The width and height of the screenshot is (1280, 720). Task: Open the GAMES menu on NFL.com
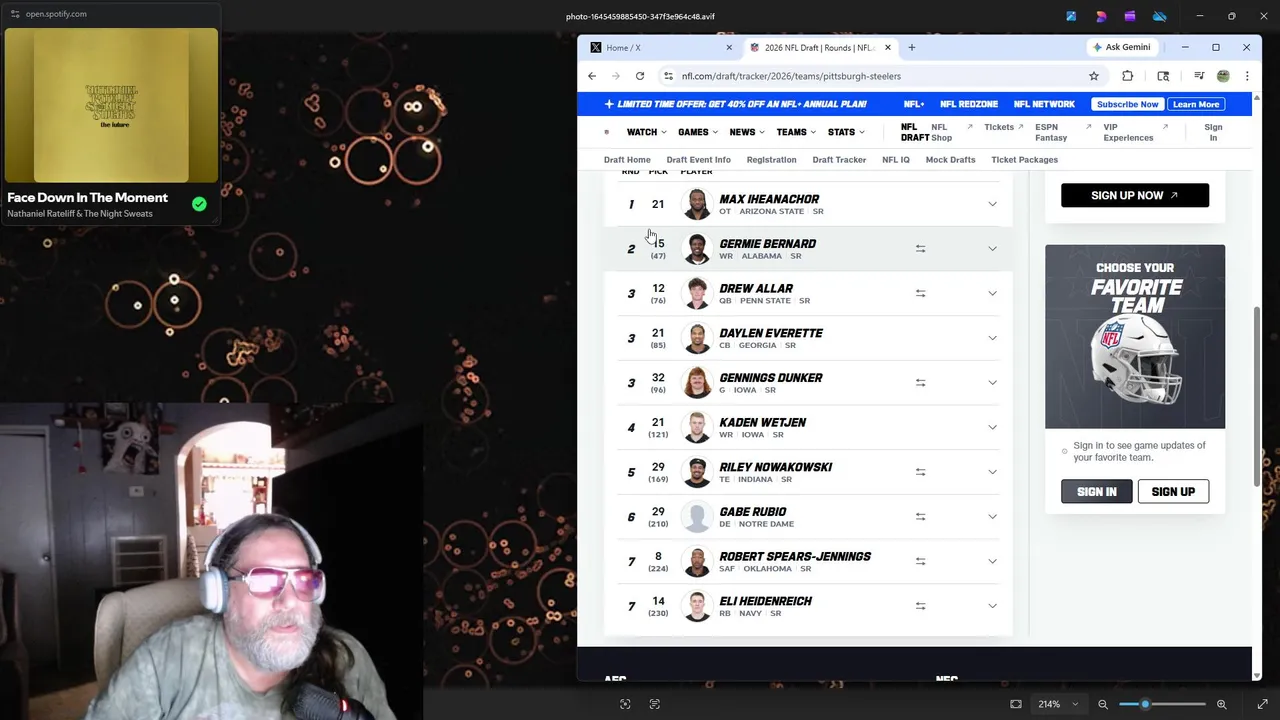coord(697,132)
